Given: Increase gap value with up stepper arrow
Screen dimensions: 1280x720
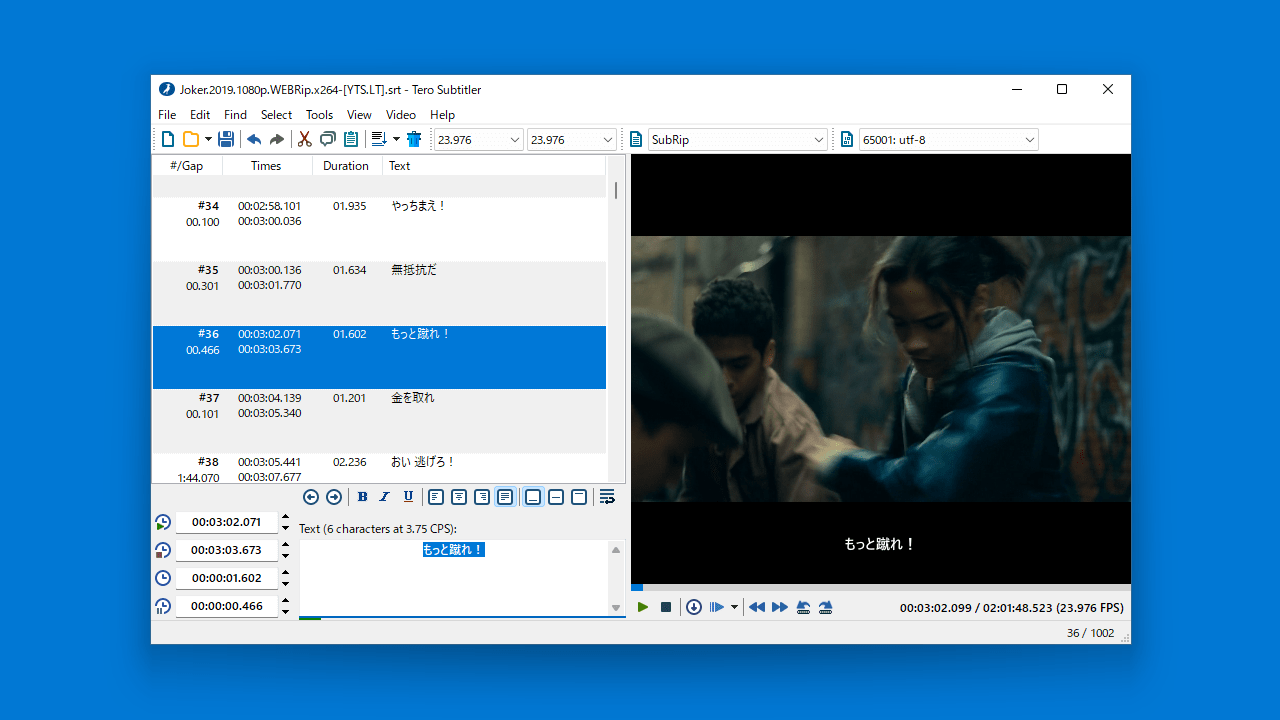Looking at the screenshot, I should (286, 600).
